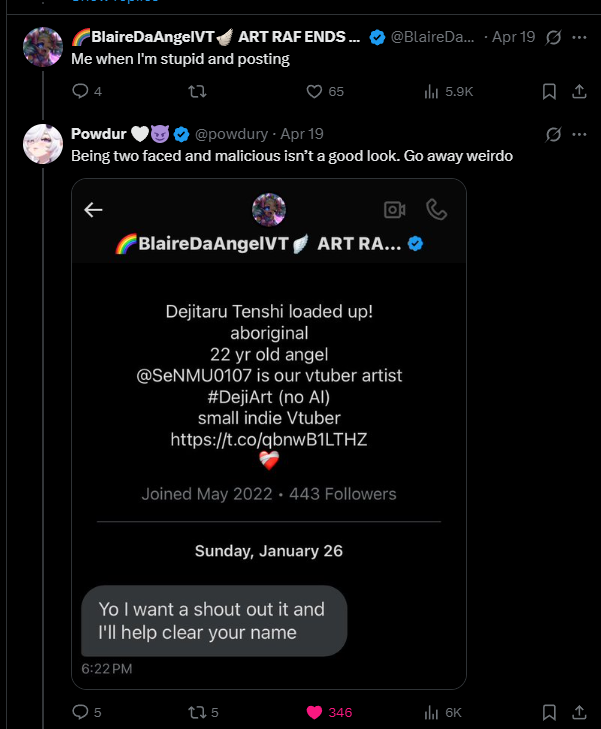Share BlaireDaAngelVT's post
The image size is (601, 729).
578,91
